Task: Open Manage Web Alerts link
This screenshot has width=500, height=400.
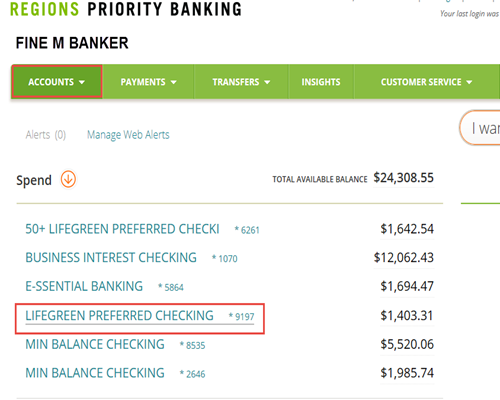Action: [x=128, y=135]
